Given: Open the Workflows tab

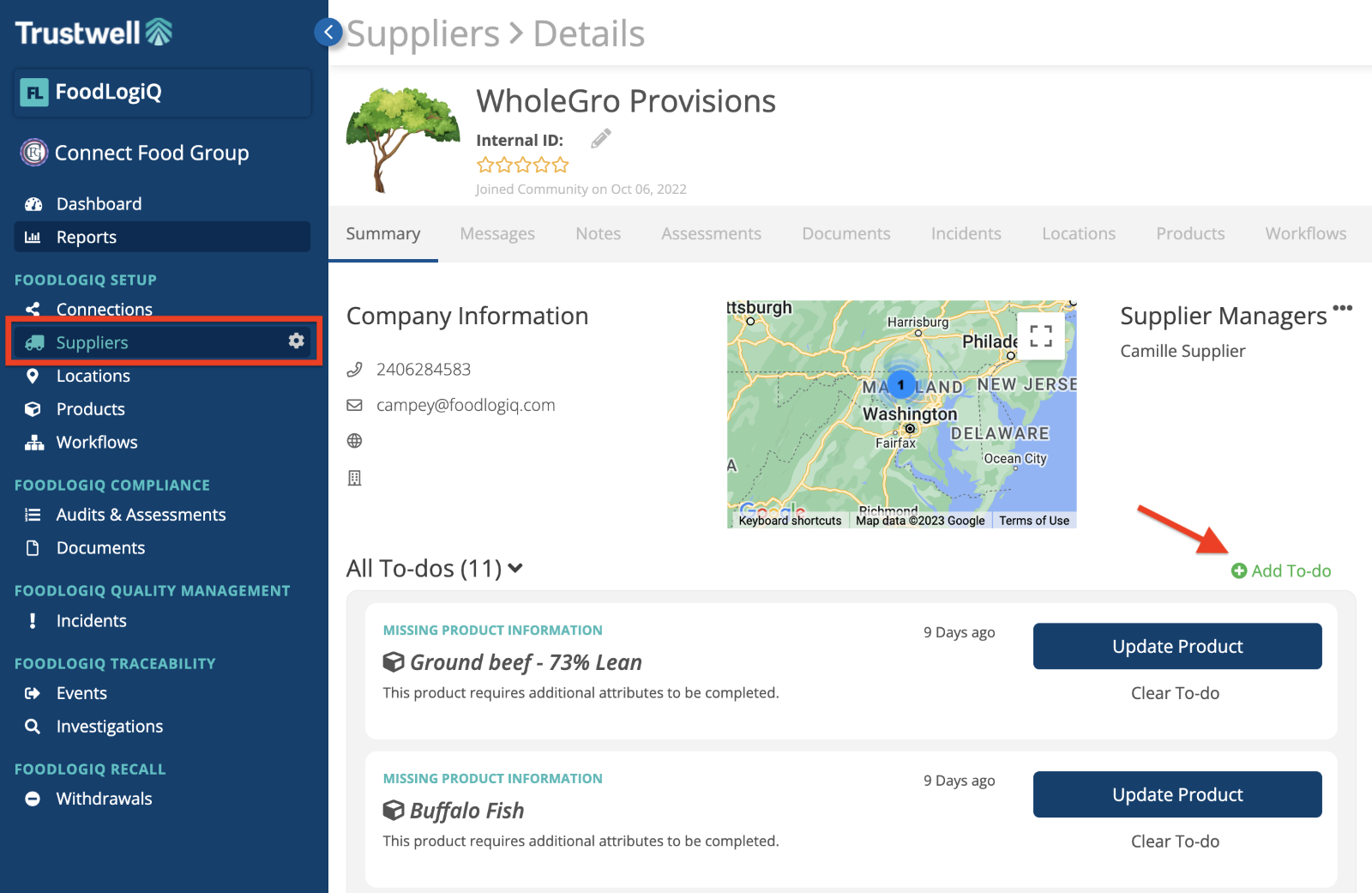Looking at the screenshot, I should (x=1306, y=233).
